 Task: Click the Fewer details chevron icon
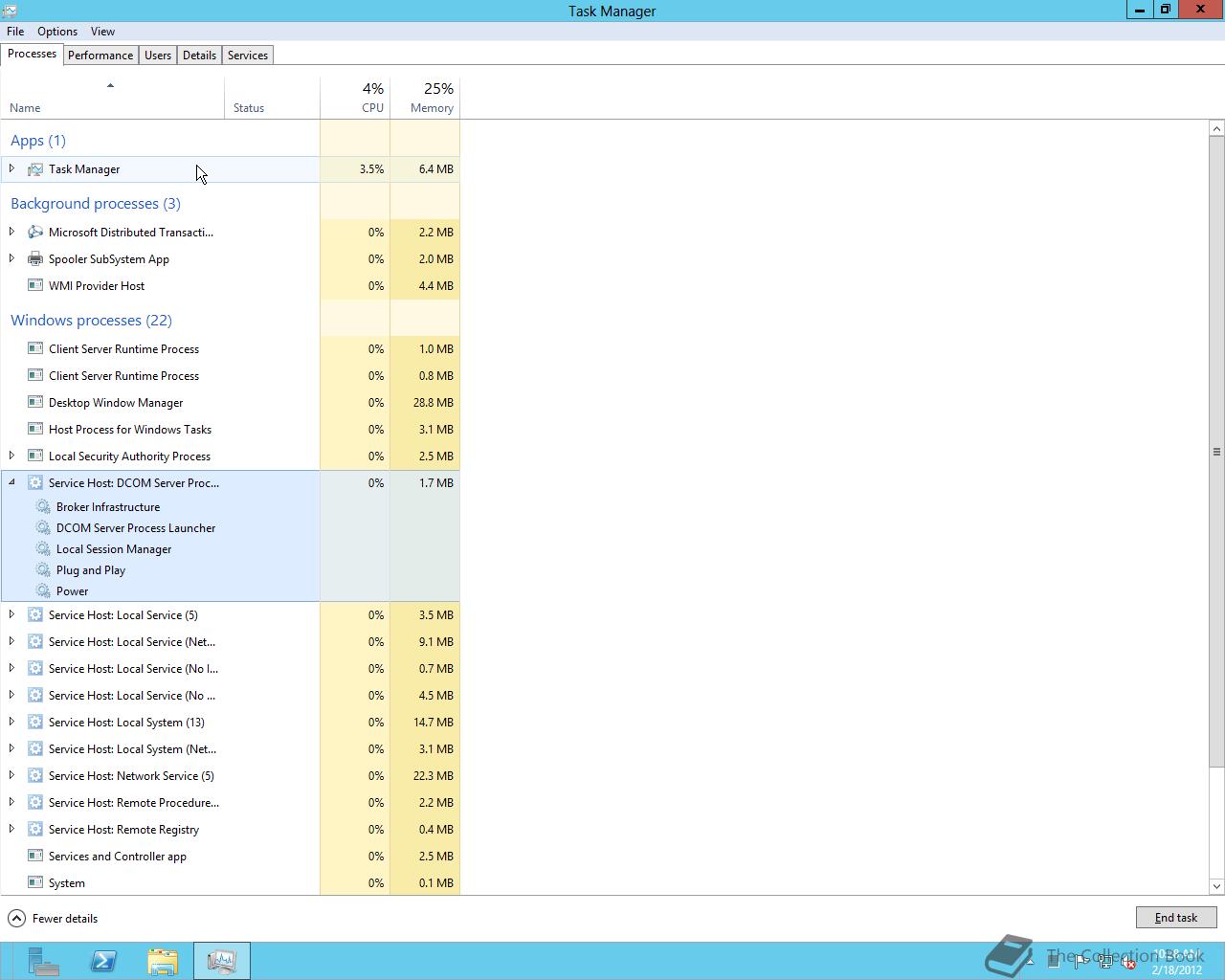pyautogui.click(x=16, y=919)
